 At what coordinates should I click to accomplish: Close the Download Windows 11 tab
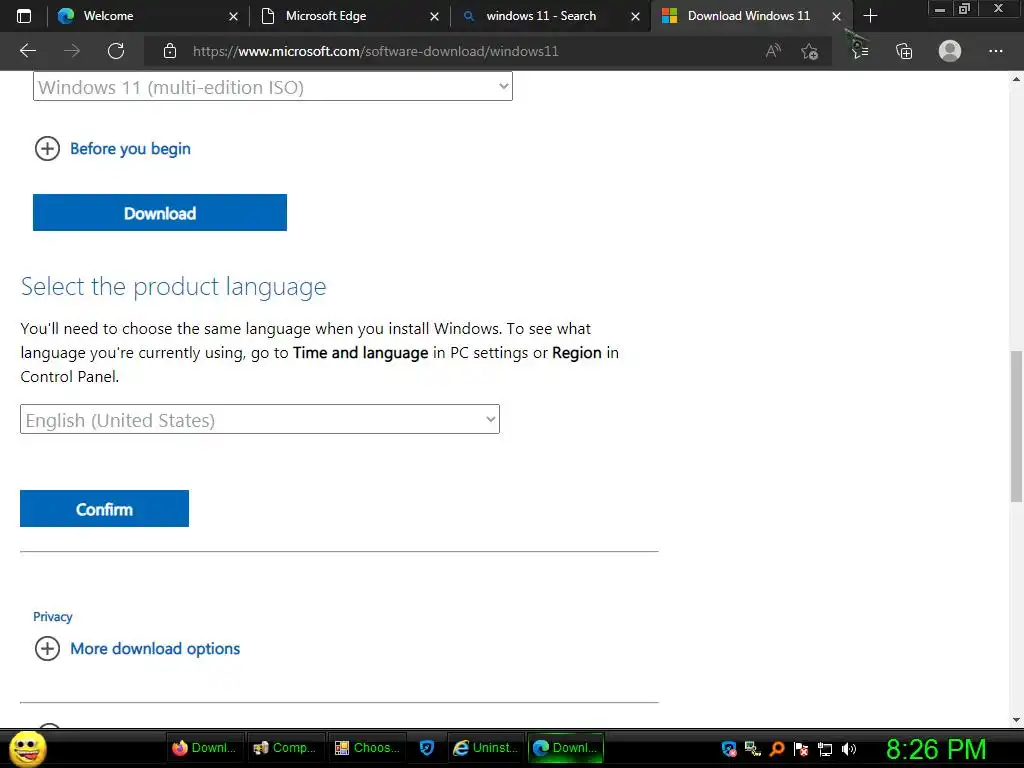(x=837, y=17)
